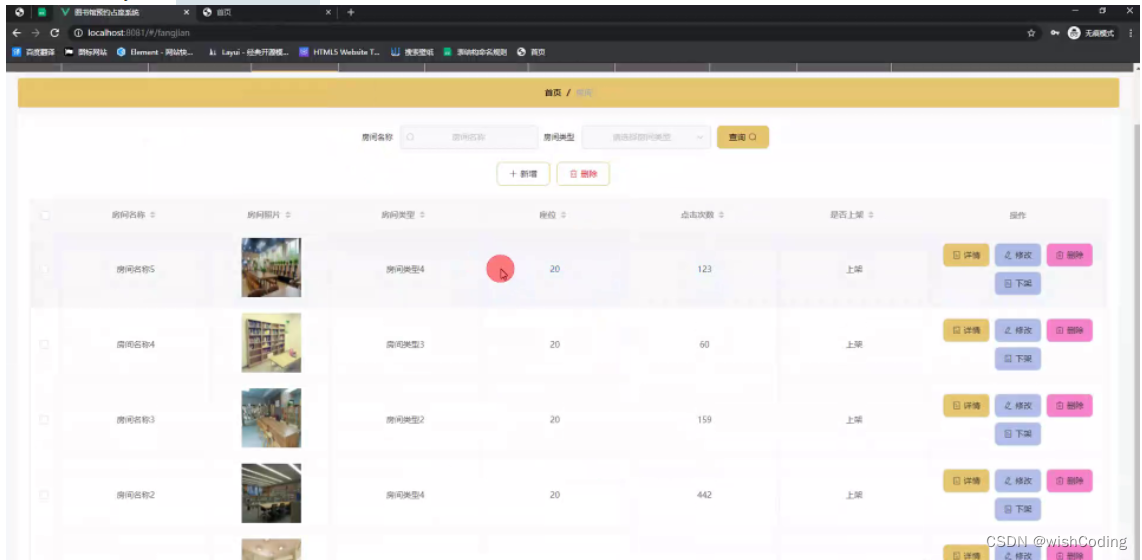Click the click count value 442

click(704, 494)
